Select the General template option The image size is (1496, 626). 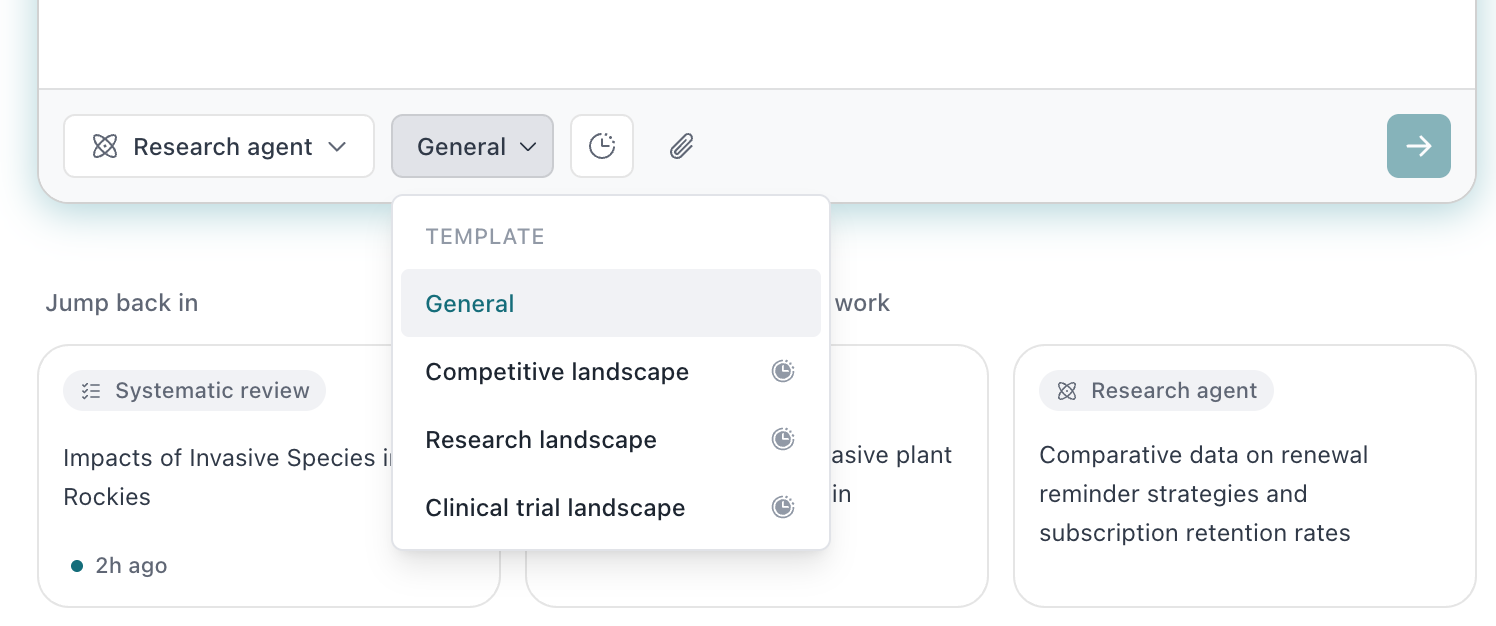pos(470,304)
